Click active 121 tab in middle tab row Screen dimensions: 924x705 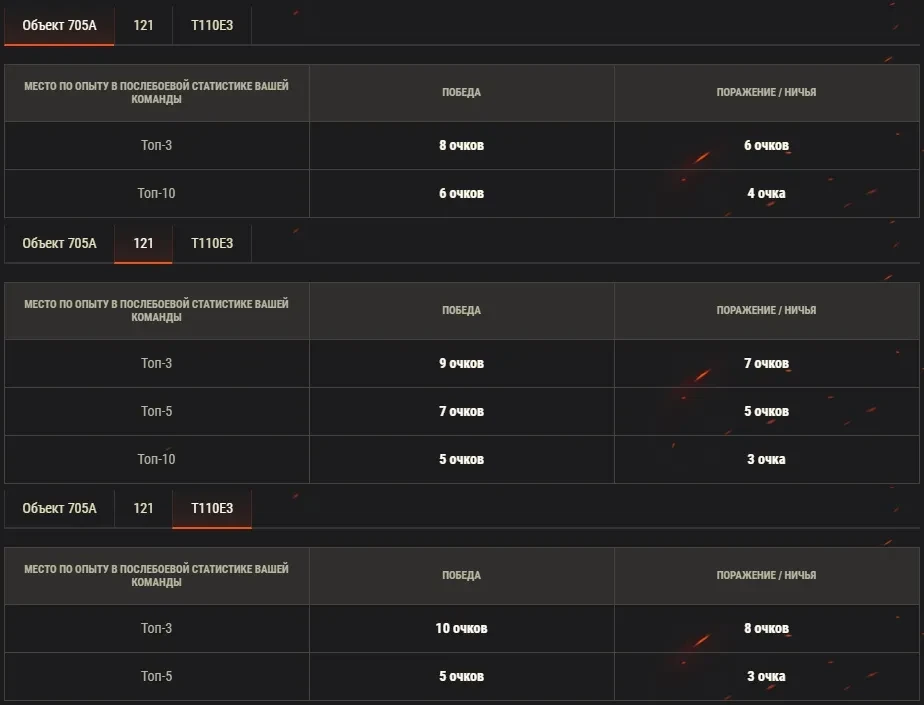point(143,243)
